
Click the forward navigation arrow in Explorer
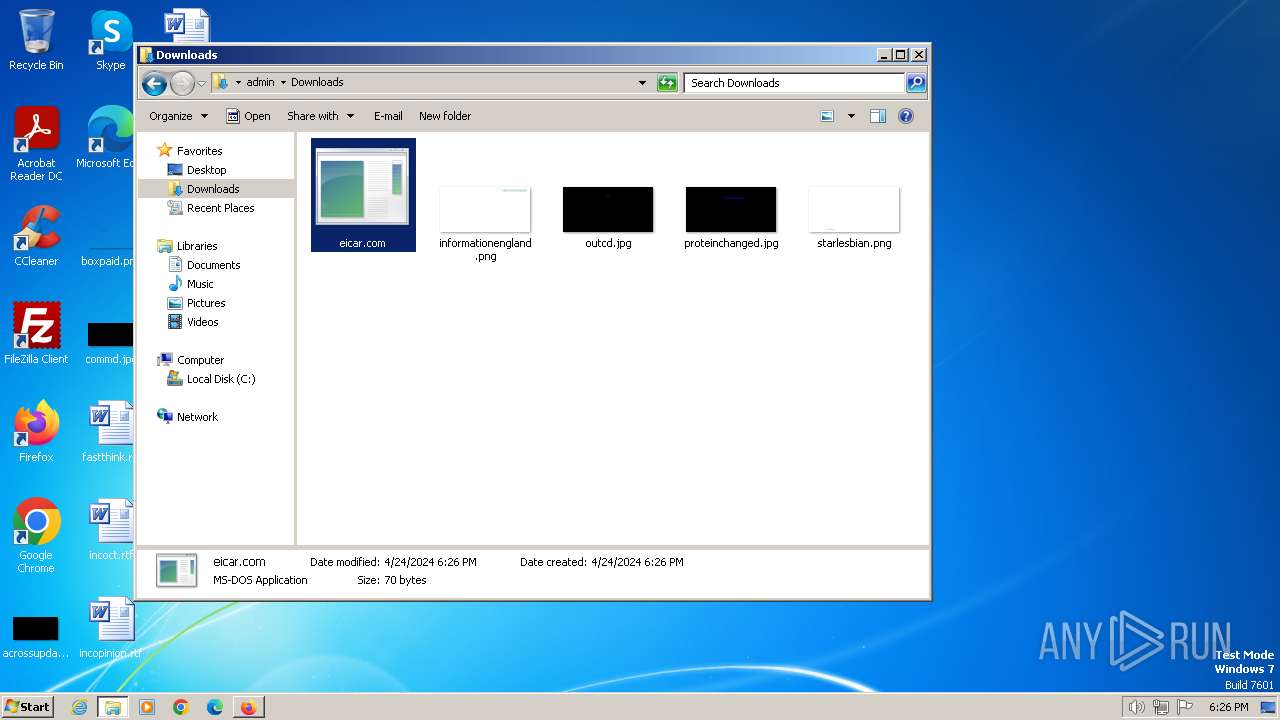(x=182, y=83)
